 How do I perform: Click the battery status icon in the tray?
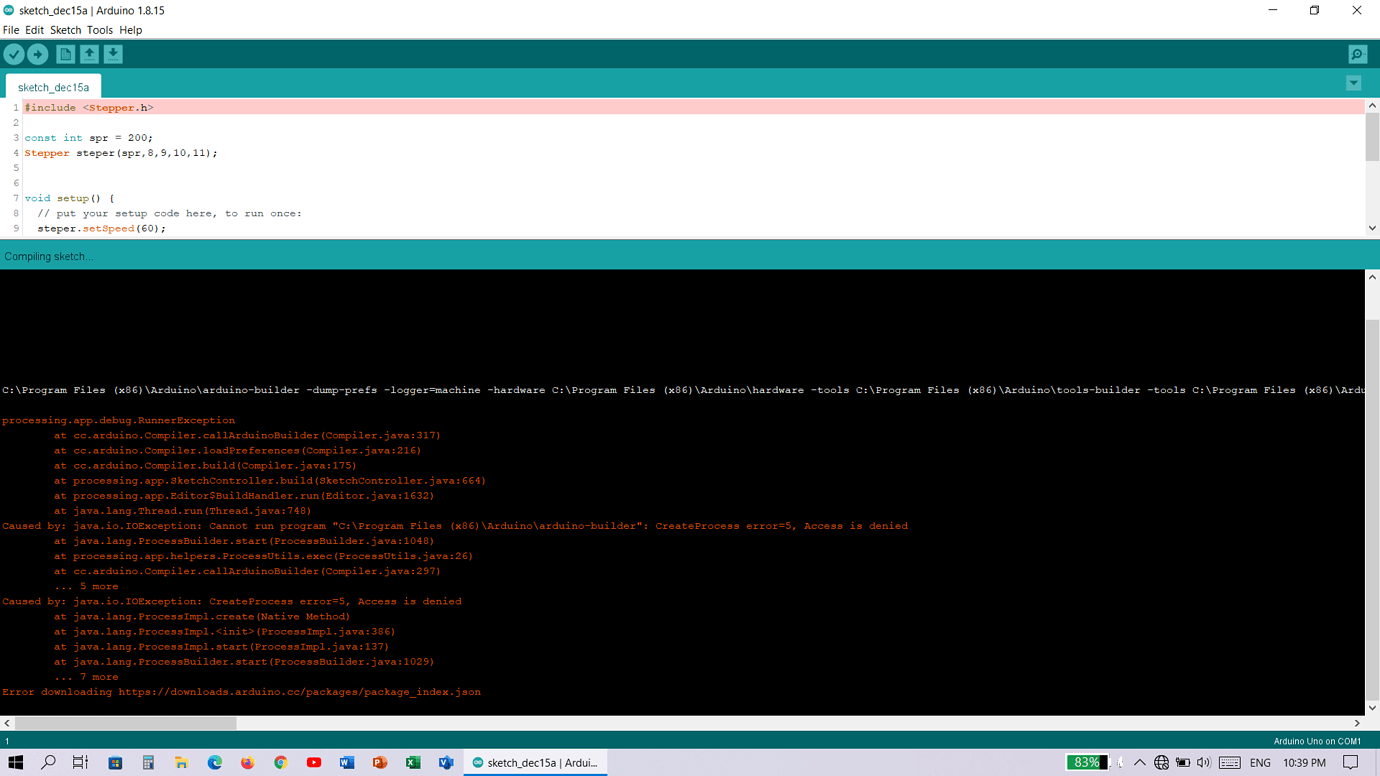[1182, 762]
